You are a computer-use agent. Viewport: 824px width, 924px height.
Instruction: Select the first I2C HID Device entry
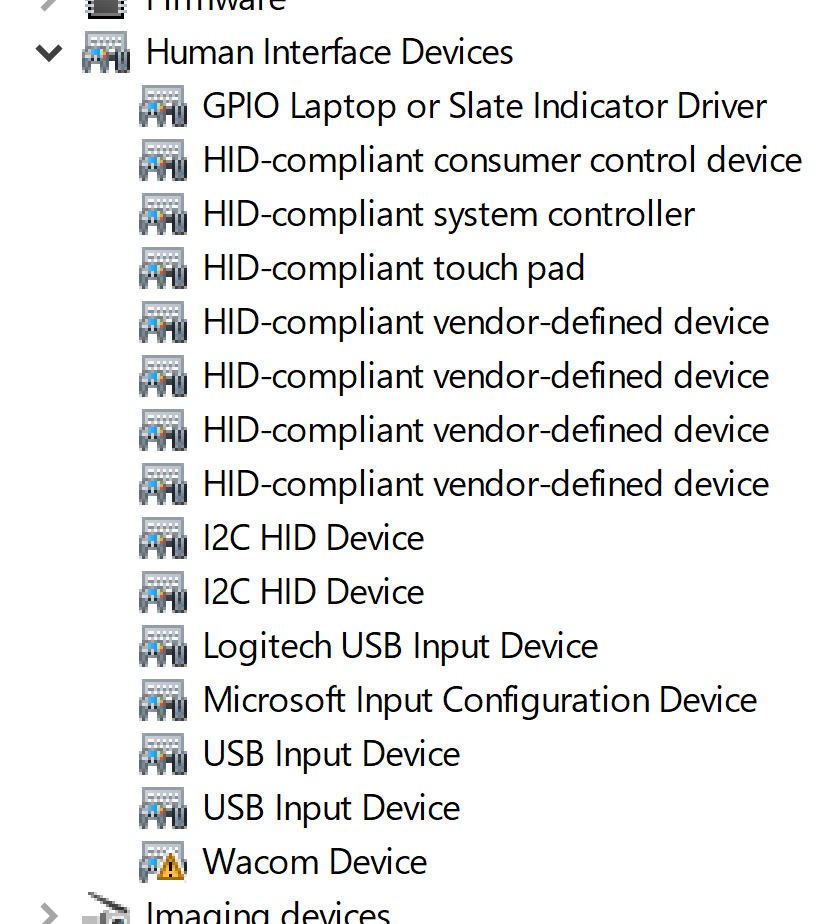pos(313,537)
